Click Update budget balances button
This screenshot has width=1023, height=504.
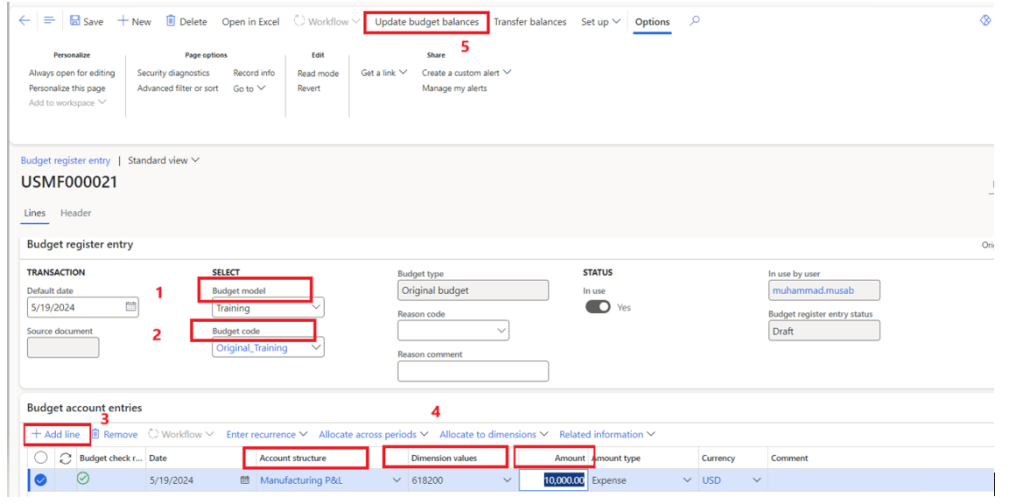click(426, 21)
